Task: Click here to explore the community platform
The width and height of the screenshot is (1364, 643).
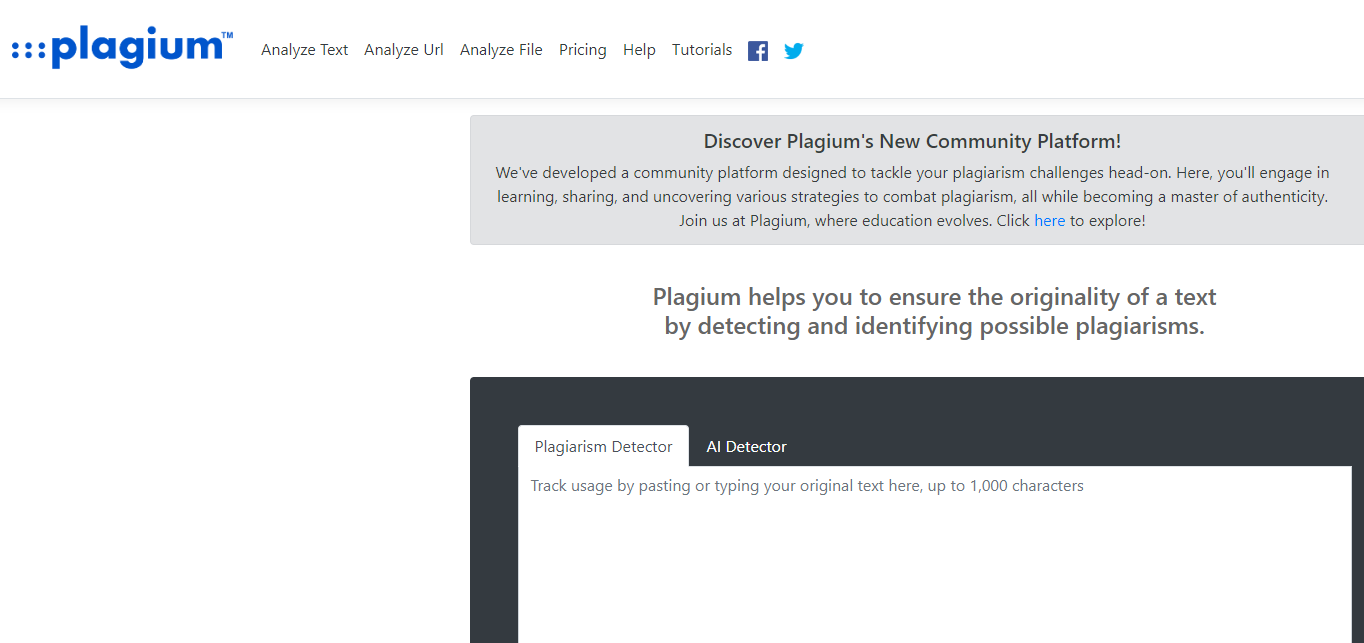Action: [1050, 220]
